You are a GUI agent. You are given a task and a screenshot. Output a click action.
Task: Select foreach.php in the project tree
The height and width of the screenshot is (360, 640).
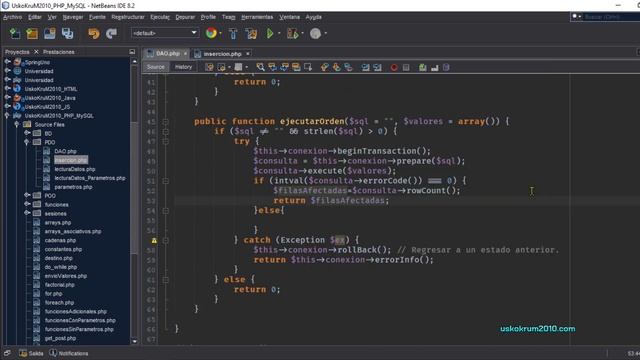pyautogui.click(x=59, y=302)
